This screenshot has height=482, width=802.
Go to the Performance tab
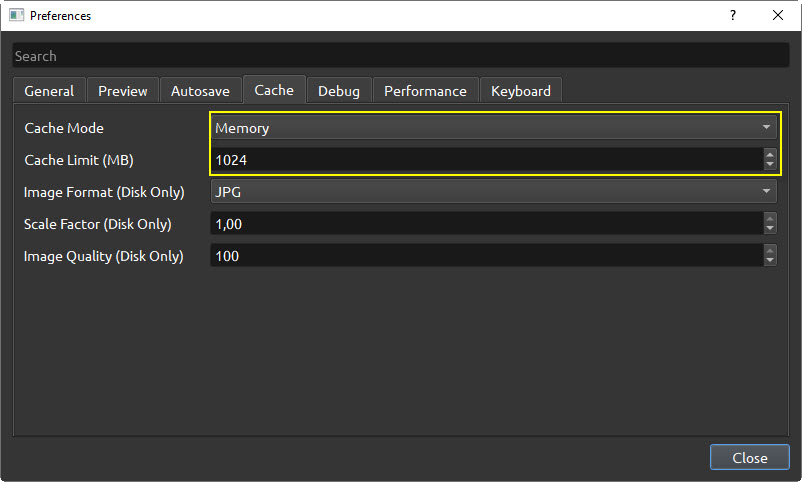point(426,91)
